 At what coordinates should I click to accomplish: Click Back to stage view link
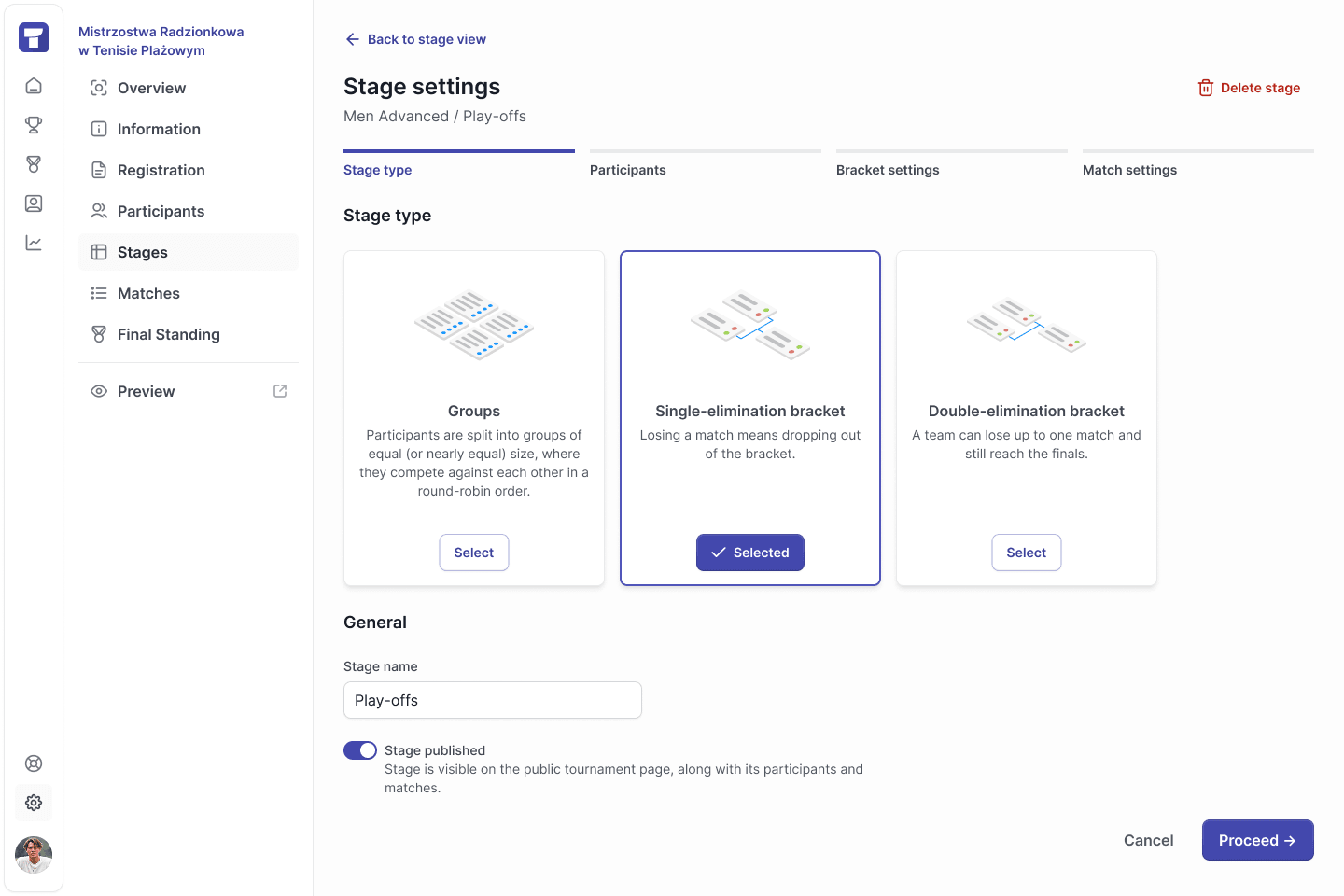pyautogui.click(x=415, y=39)
